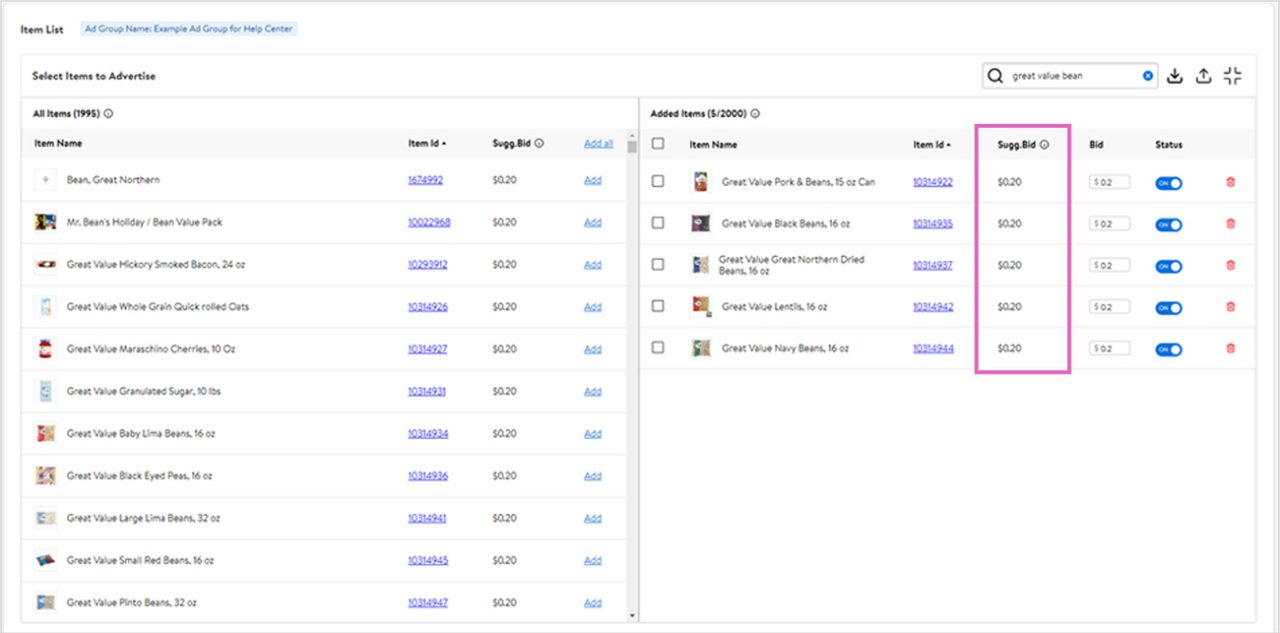1280x633 pixels.
Task: Check Great Value Lentils checkbox
Action: pos(658,306)
